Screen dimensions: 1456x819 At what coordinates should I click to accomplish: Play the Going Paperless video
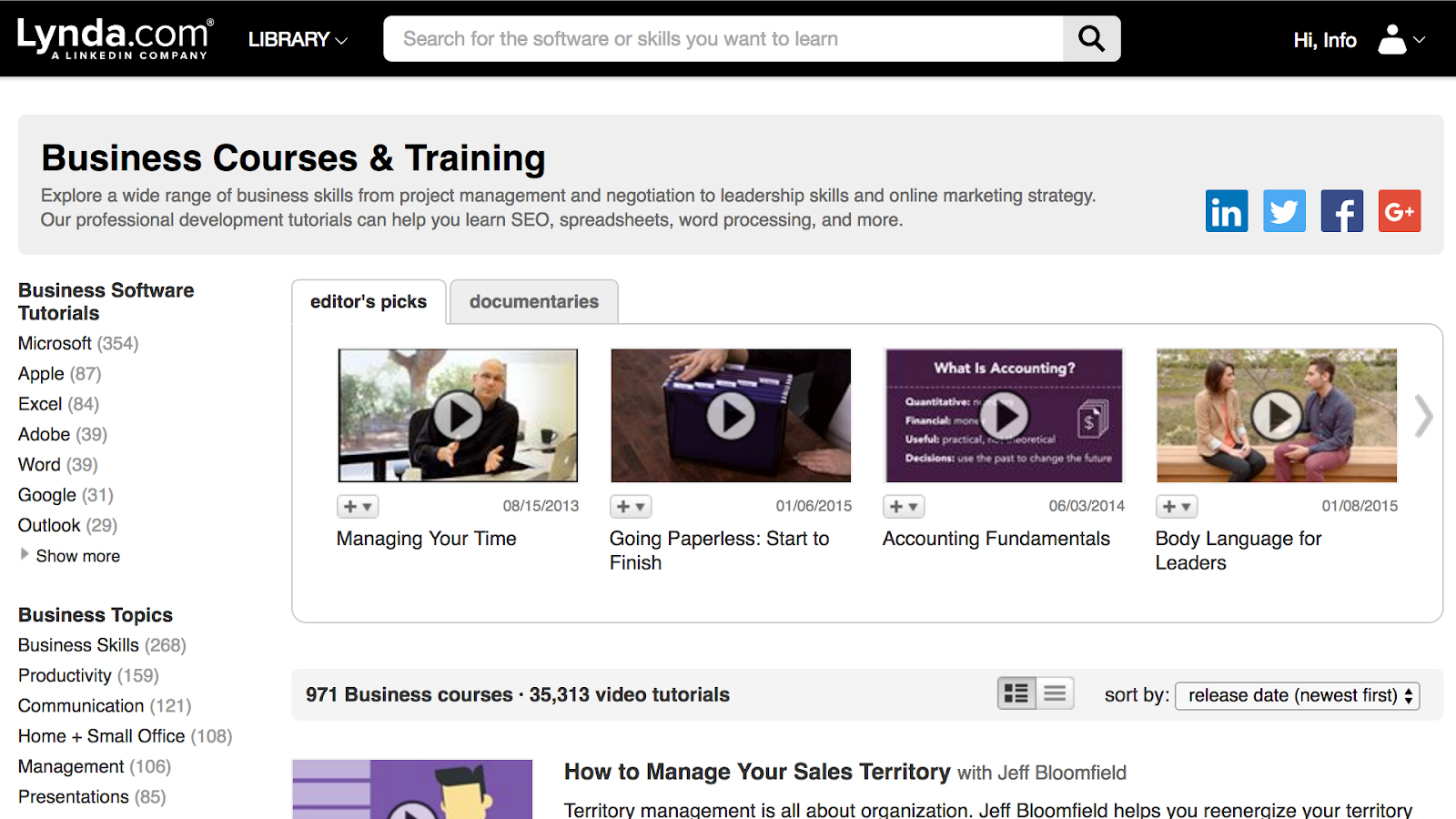click(731, 416)
